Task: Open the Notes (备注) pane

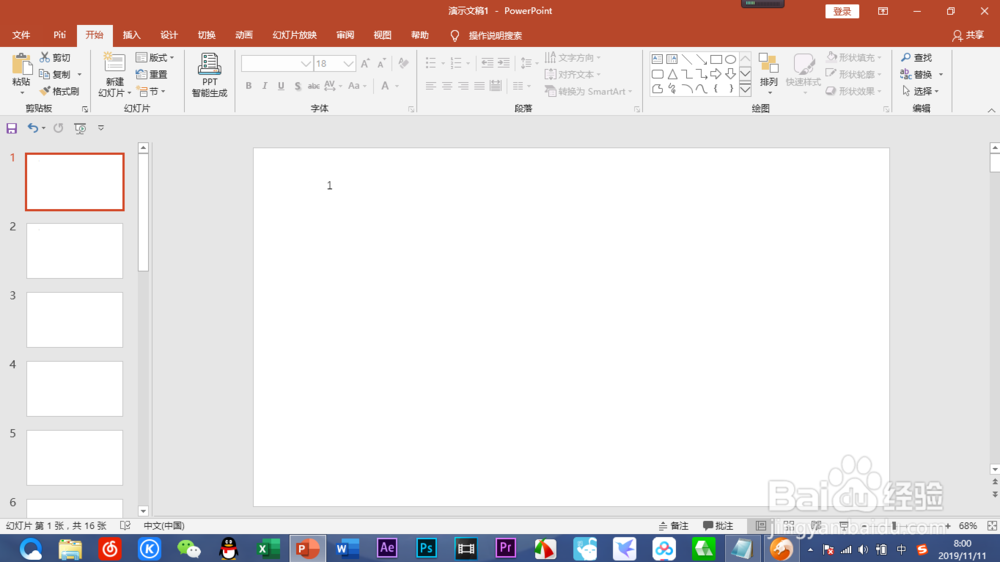Action: [673, 526]
